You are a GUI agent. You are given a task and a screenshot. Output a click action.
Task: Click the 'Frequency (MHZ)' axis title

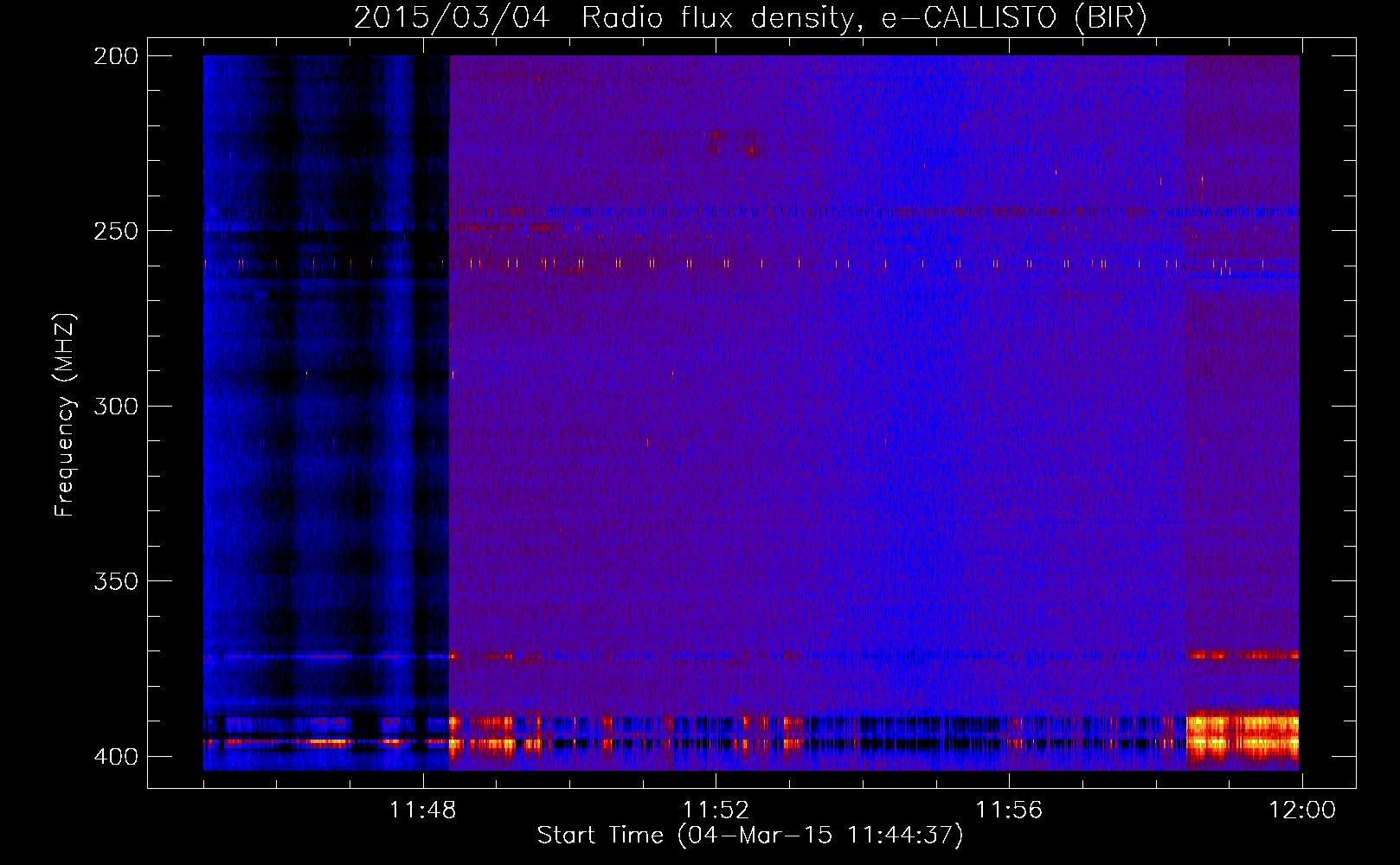tap(65, 414)
